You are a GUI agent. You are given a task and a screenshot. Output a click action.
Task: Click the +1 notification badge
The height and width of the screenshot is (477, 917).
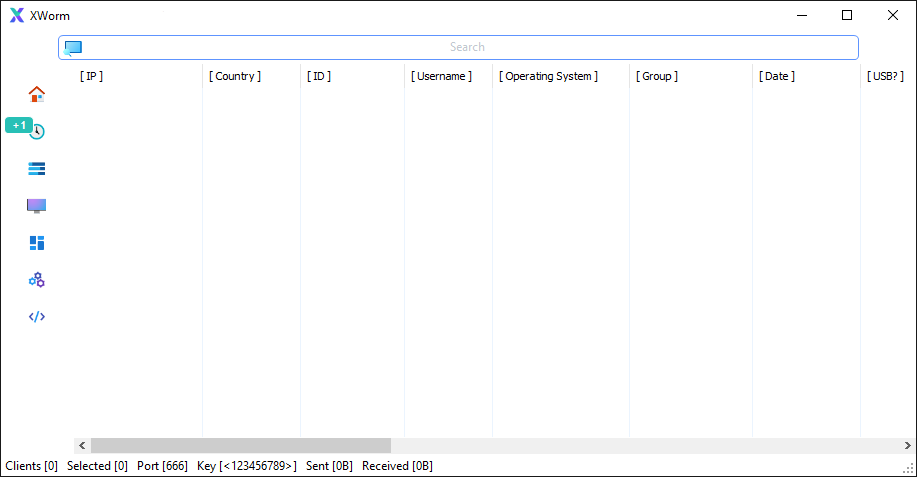pyautogui.click(x=18, y=125)
